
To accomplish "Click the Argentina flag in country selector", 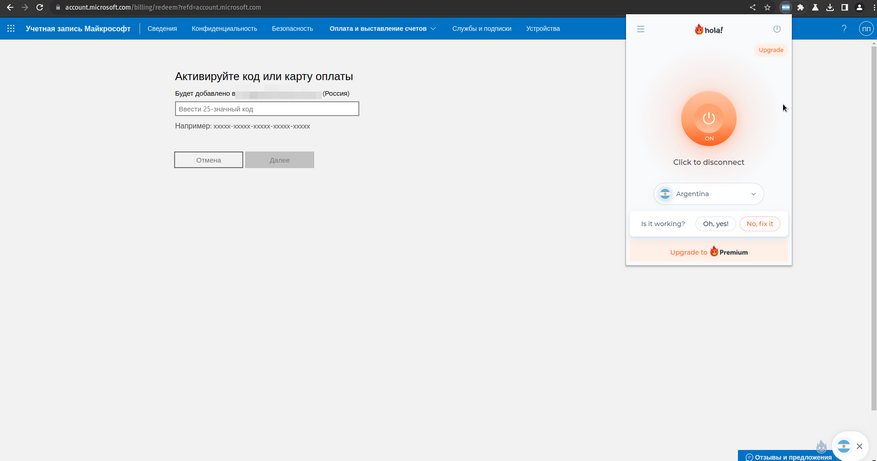I will pyautogui.click(x=665, y=194).
